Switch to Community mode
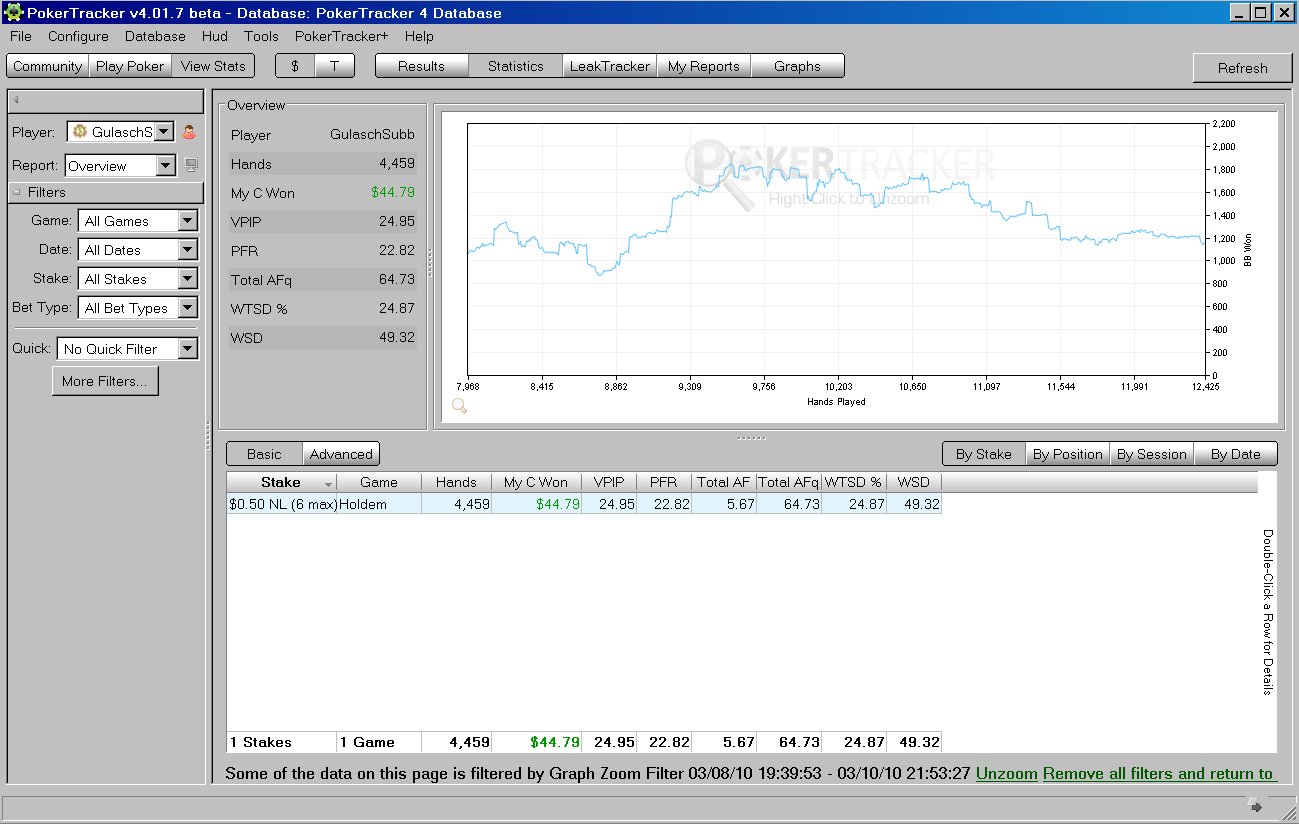The height and width of the screenshot is (824, 1299). click(x=48, y=66)
